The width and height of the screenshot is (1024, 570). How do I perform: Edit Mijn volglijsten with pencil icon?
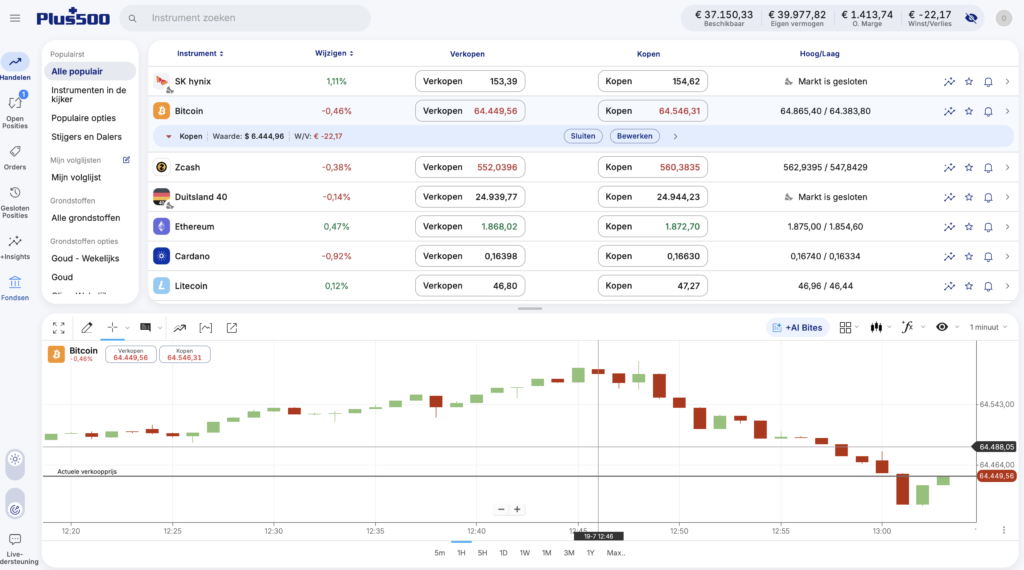126,160
